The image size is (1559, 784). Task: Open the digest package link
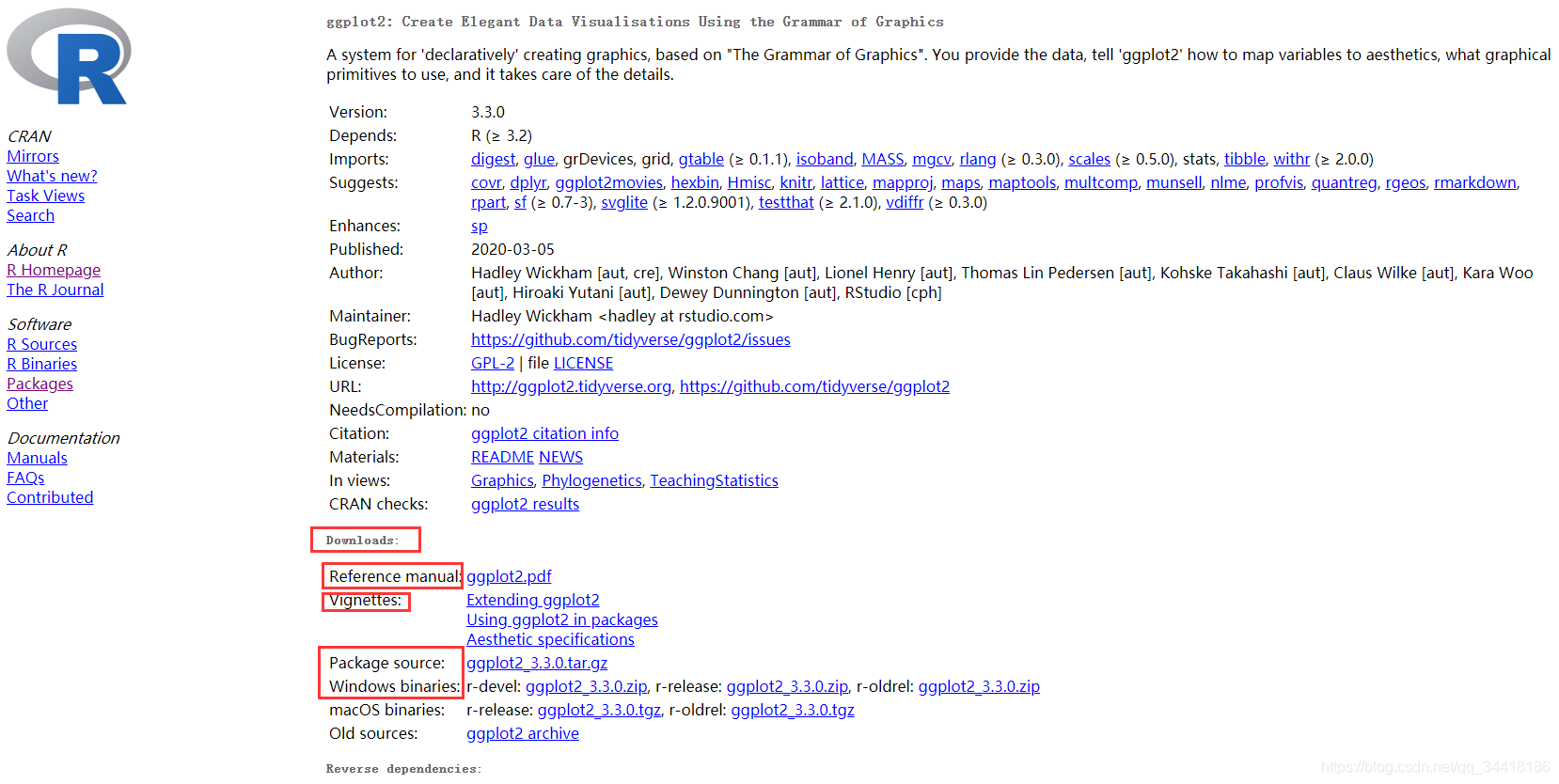494,159
